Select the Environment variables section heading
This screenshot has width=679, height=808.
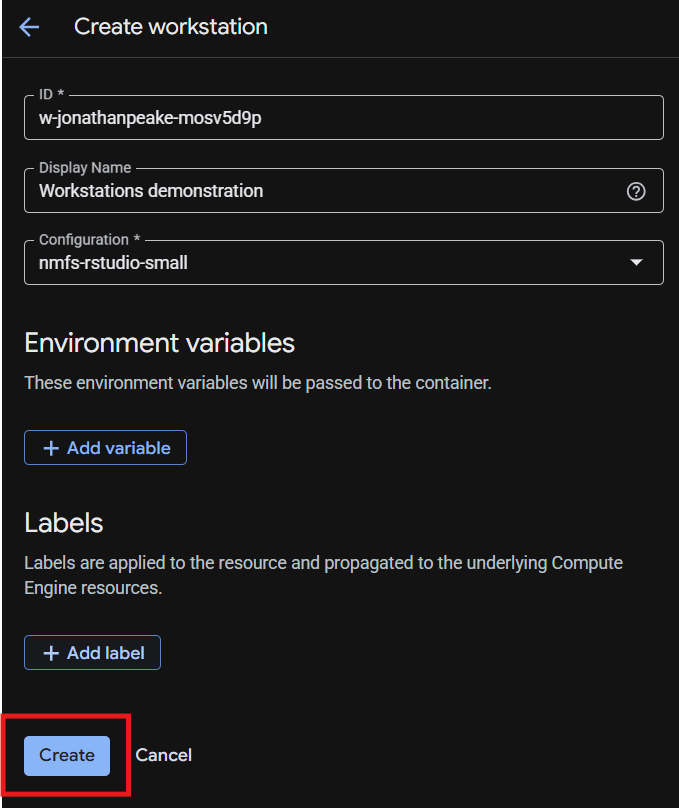click(159, 343)
